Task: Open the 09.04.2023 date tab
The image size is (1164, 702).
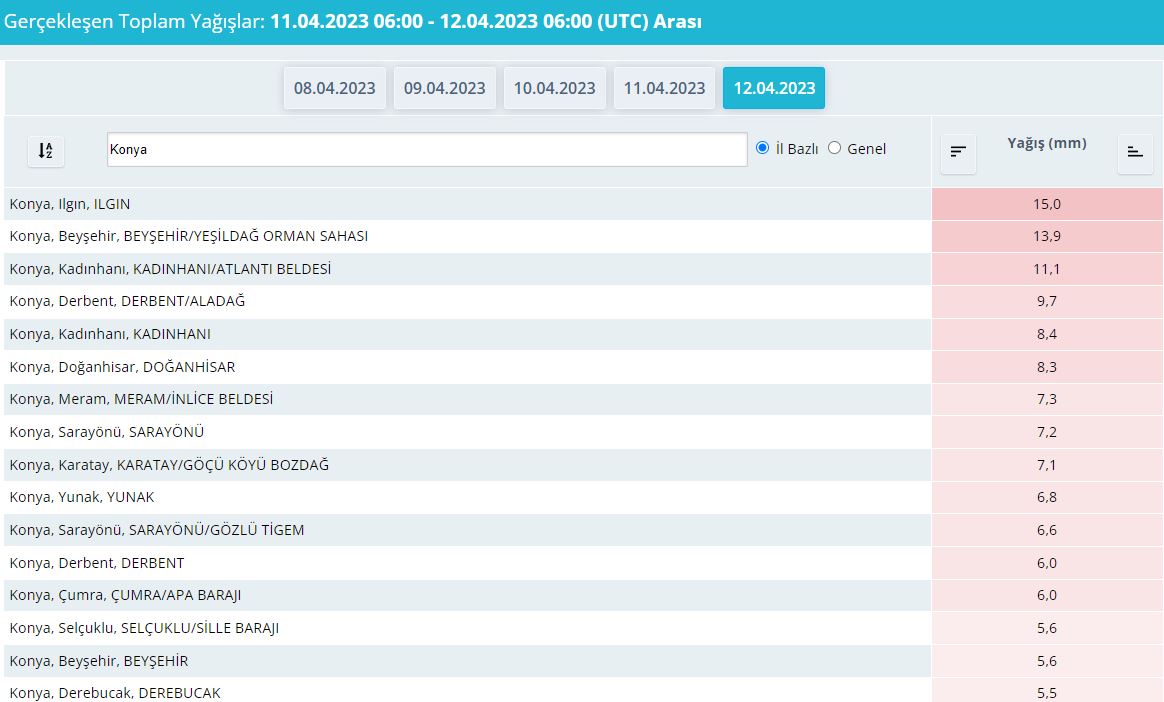Action: (445, 88)
